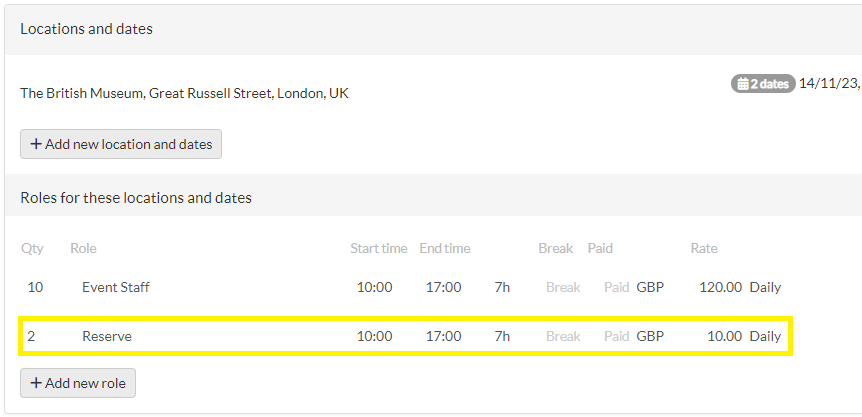Change Reserve end time 17:00

click(443, 336)
